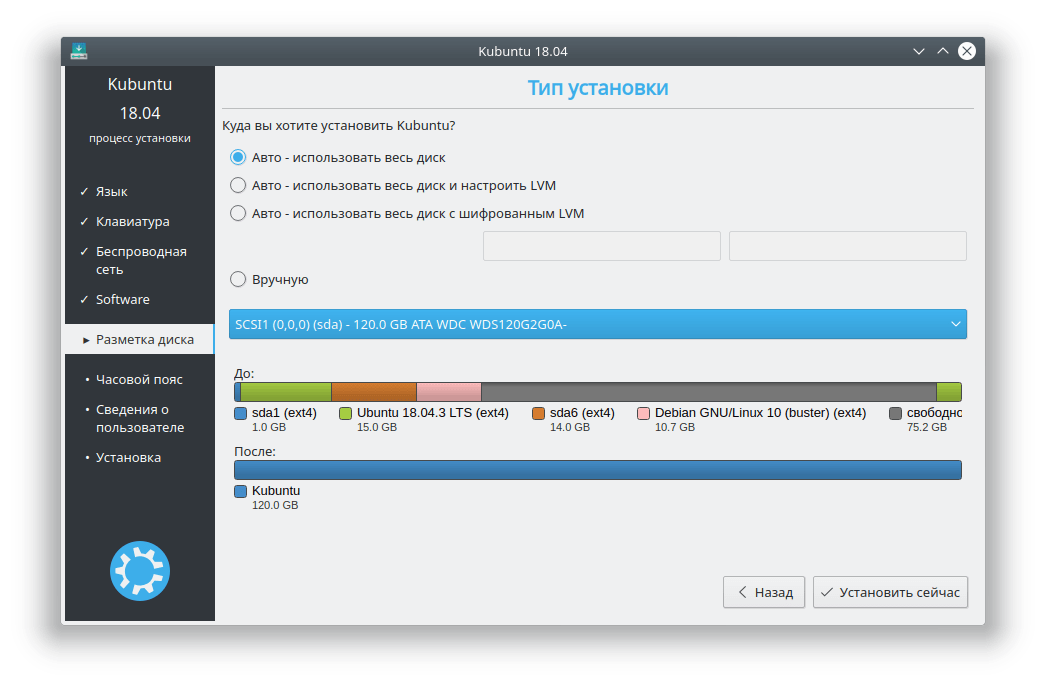Click the '10.7 GB' Debian size label

pyautogui.click(x=674, y=427)
